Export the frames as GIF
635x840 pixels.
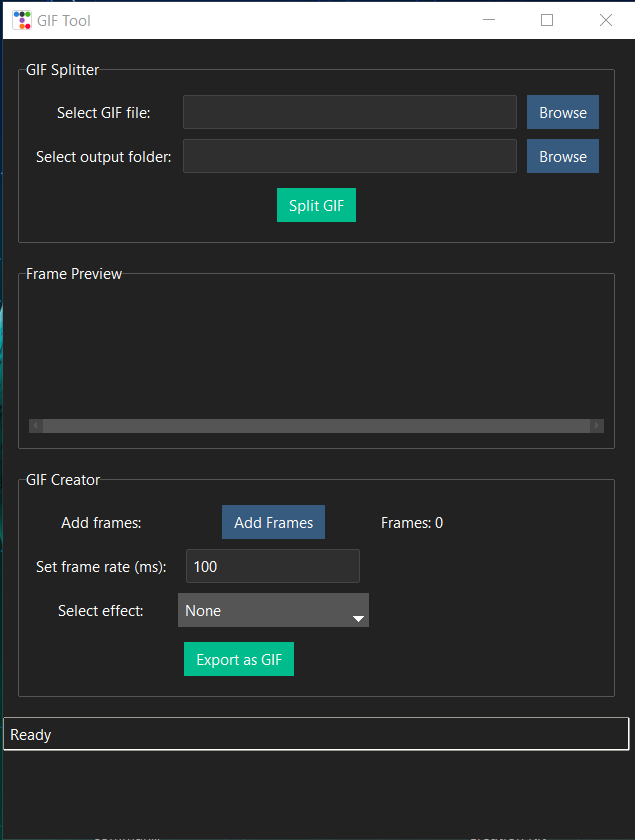point(238,659)
